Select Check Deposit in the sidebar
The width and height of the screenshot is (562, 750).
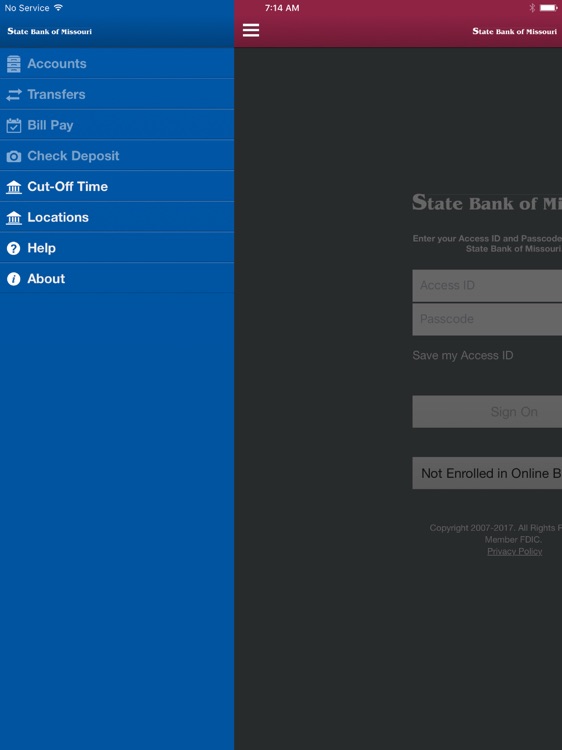117,155
